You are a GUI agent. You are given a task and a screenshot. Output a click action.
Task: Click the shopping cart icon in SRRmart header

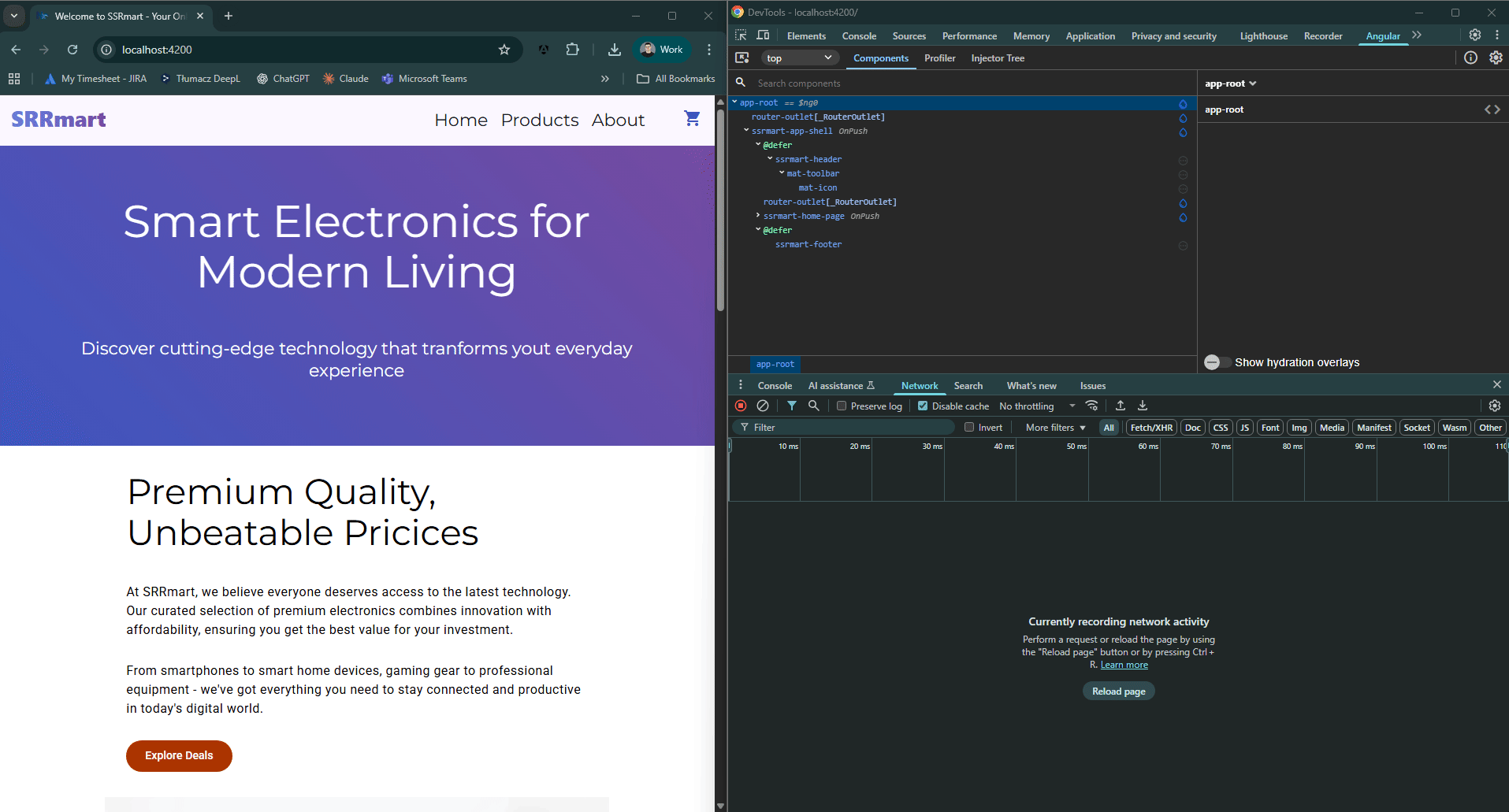pyautogui.click(x=692, y=119)
